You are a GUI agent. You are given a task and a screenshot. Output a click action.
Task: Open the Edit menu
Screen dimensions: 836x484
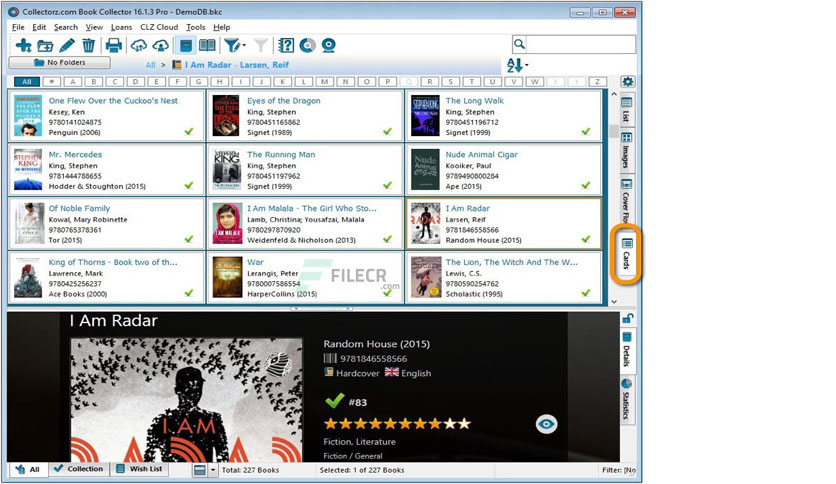[x=39, y=27]
